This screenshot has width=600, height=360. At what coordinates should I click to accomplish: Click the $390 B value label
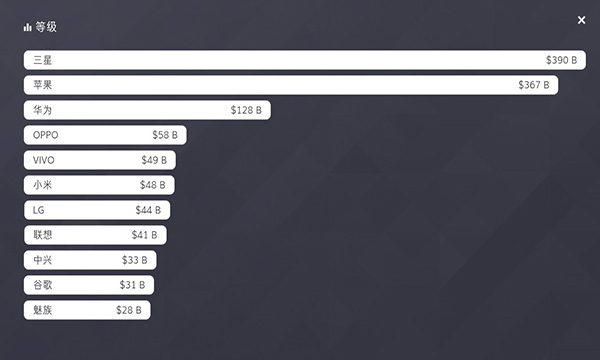tap(561, 60)
